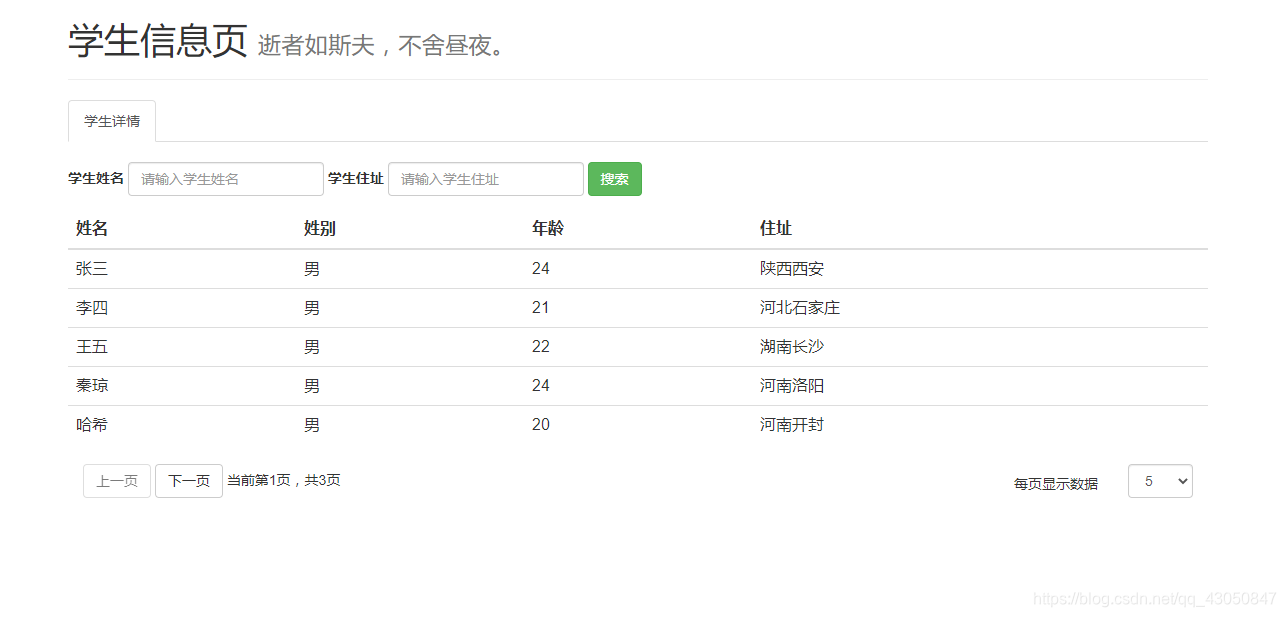Click age 22 in 王五 row
Screen dimensions: 1286x617
pyautogui.click(x=541, y=347)
